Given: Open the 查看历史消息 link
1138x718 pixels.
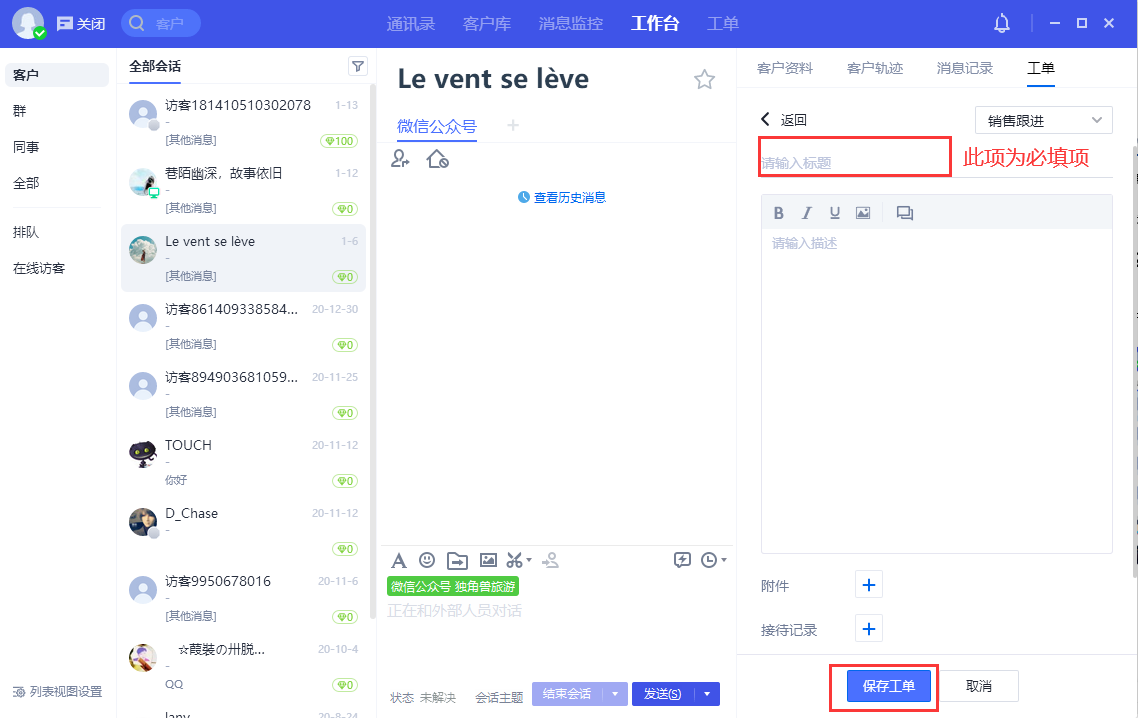Looking at the screenshot, I should click(570, 197).
